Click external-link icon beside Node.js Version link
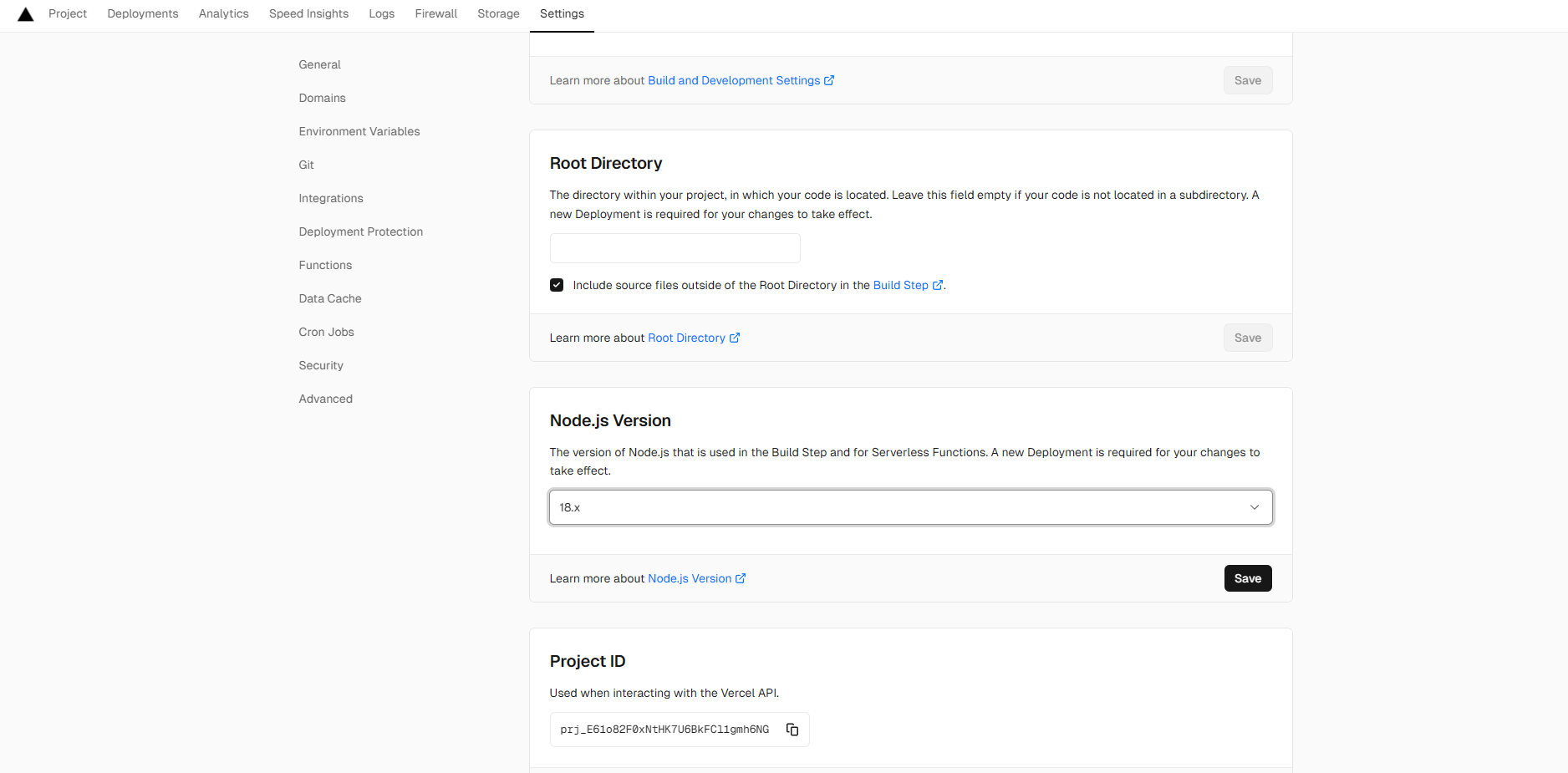 click(741, 578)
